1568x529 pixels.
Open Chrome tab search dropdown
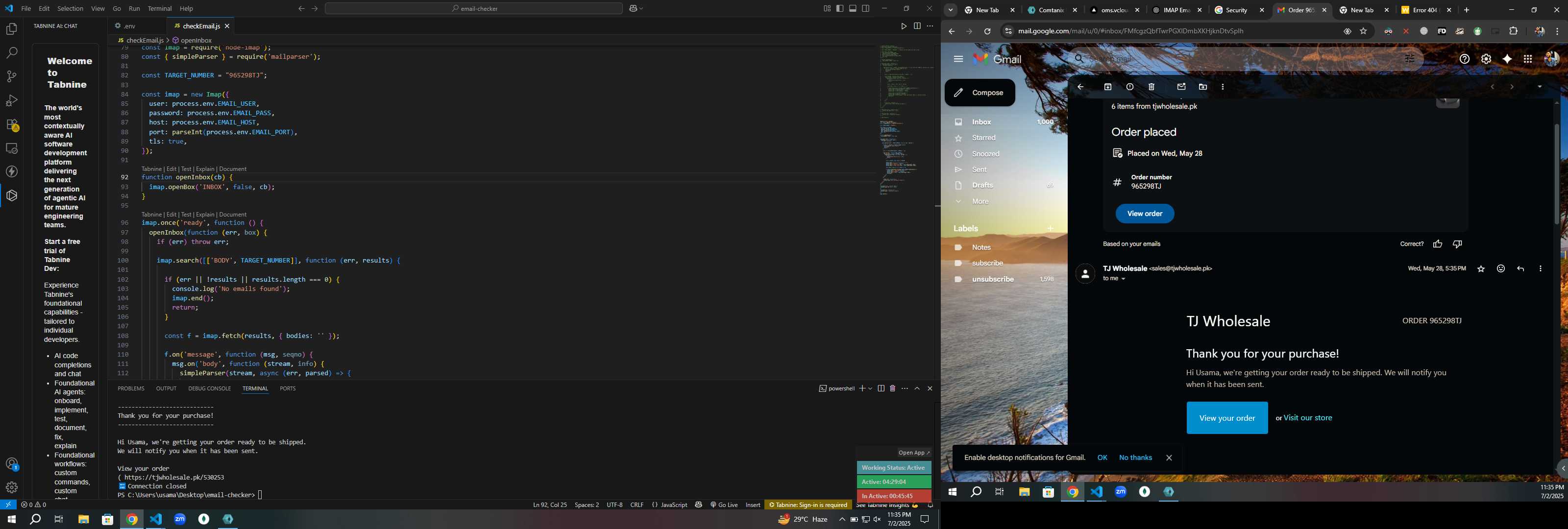950,10
